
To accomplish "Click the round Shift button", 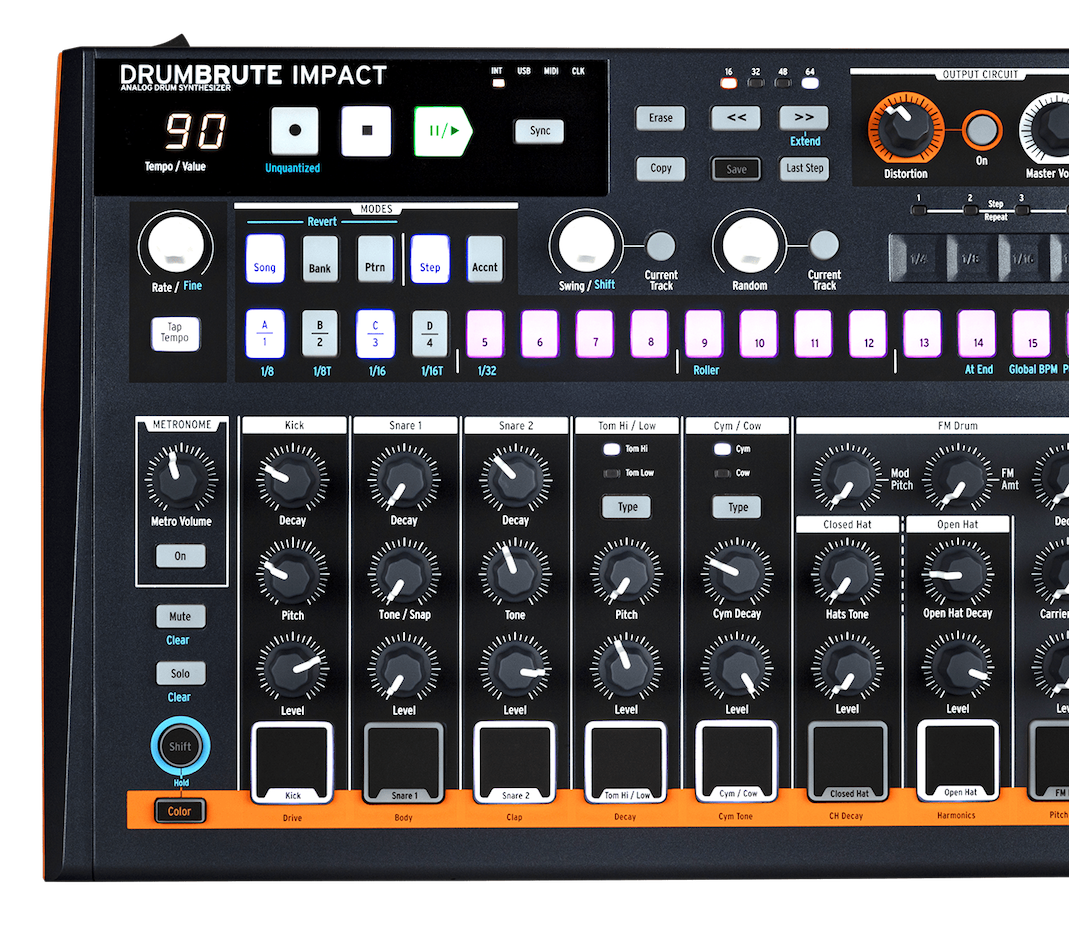I will (x=180, y=746).
